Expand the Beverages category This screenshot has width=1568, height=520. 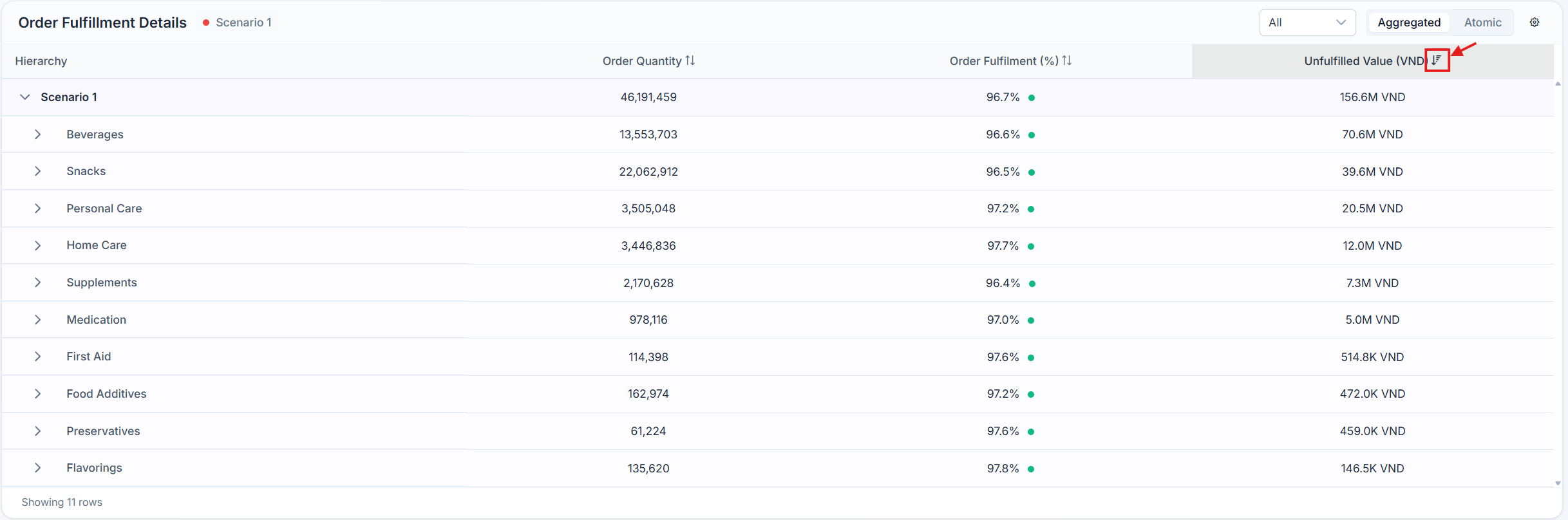38,135
